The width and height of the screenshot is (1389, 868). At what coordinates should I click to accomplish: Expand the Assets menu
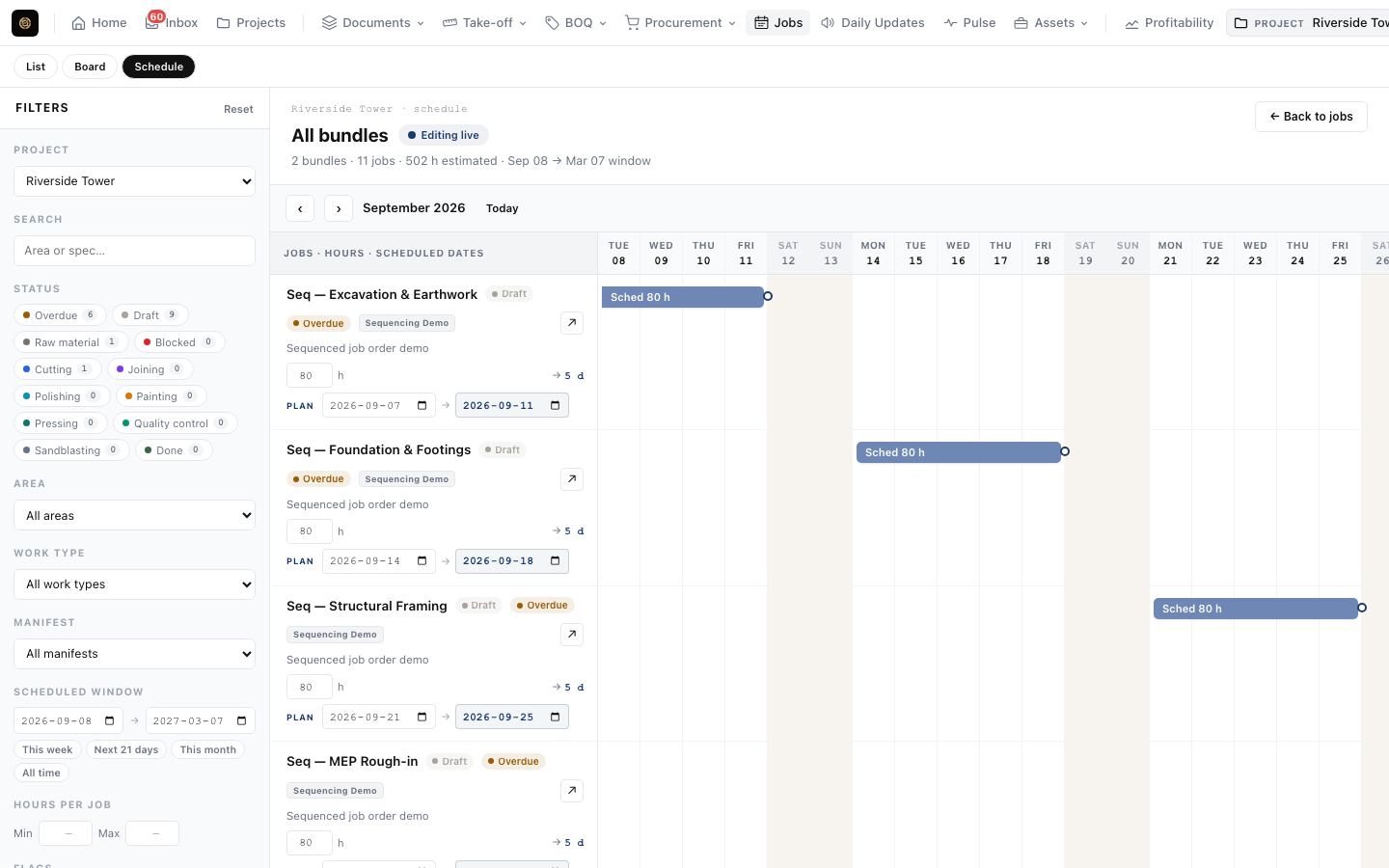1050,23
